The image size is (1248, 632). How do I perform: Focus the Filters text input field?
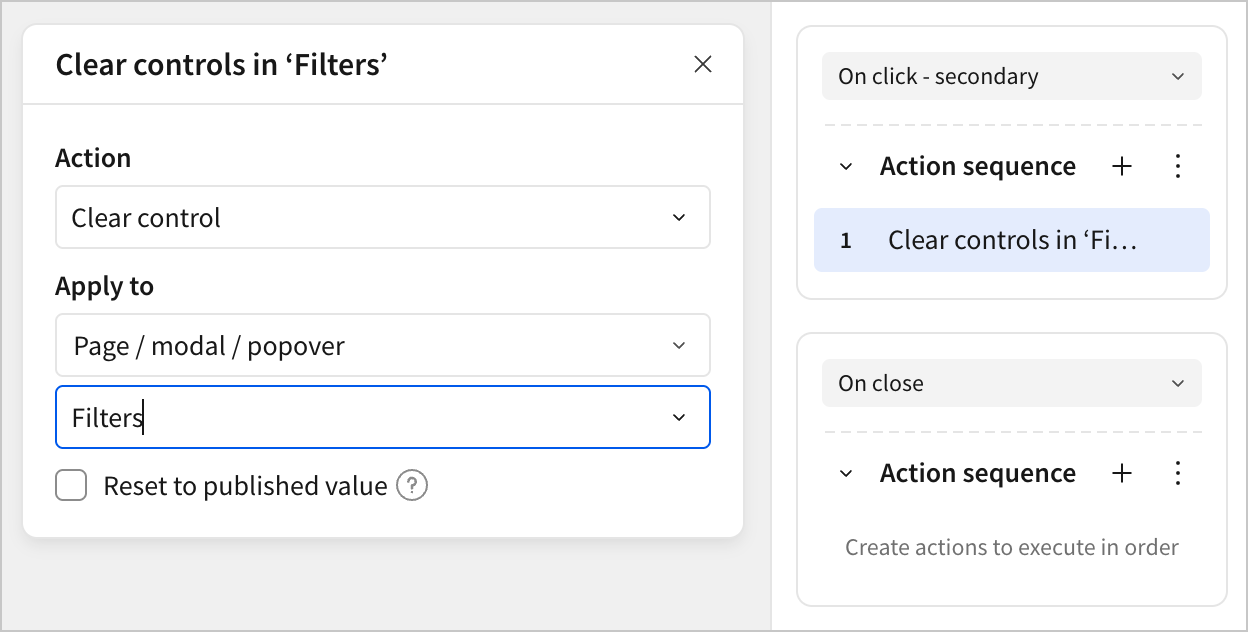pos(350,417)
